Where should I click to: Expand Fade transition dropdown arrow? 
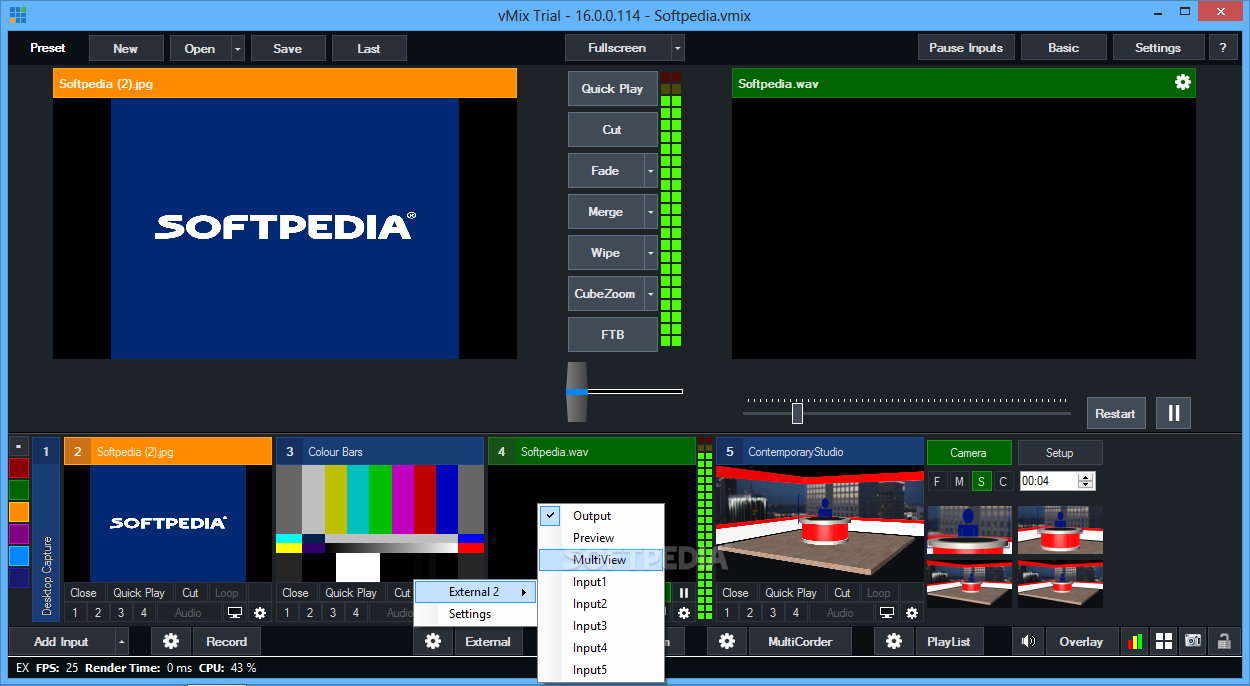(650, 171)
